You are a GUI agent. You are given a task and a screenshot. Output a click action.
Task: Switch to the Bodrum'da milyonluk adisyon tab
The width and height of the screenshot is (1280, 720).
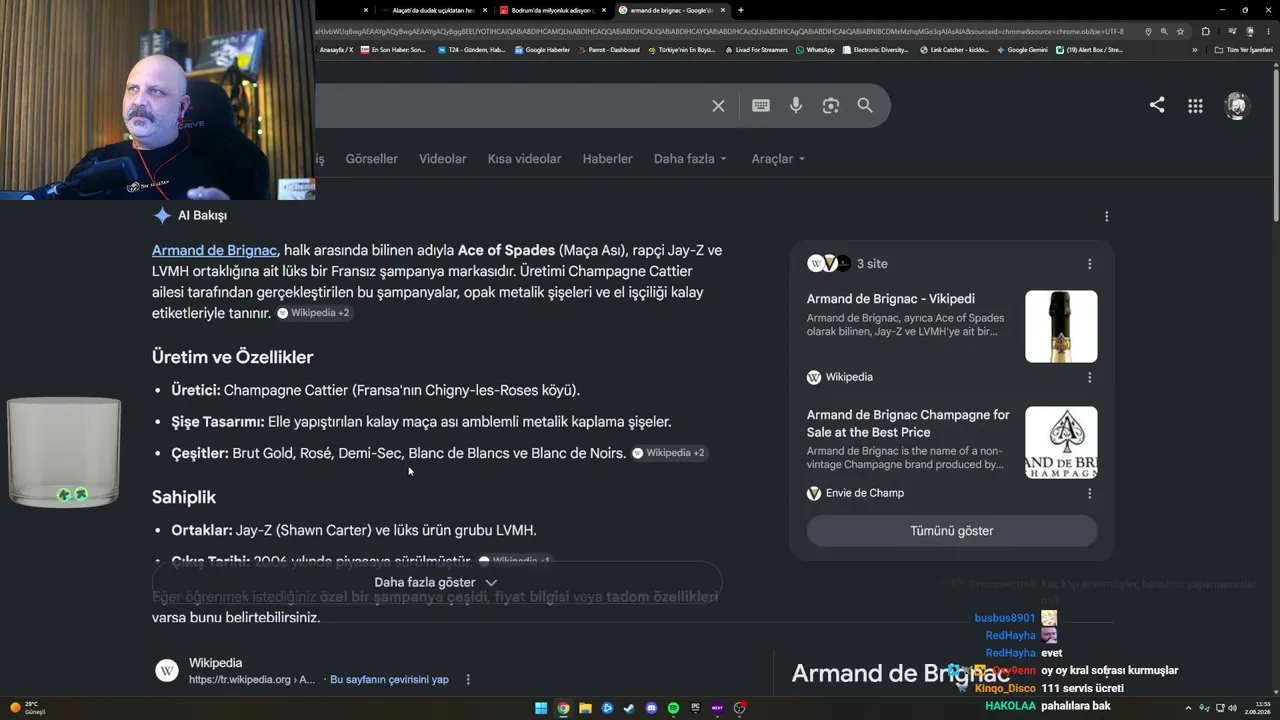tap(552, 10)
